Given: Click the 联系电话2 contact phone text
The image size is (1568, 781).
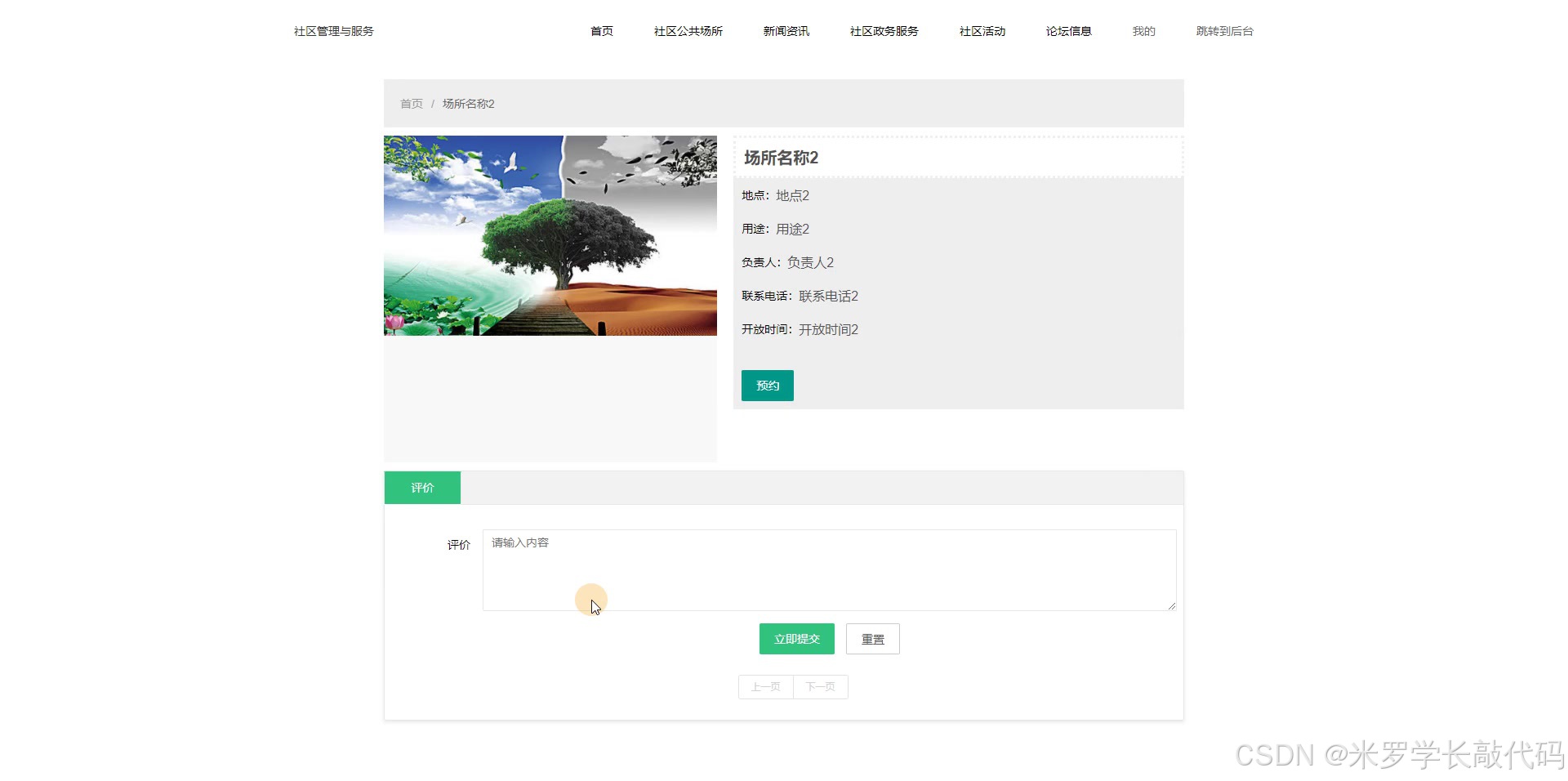Looking at the screenshot, I should 827,296.
